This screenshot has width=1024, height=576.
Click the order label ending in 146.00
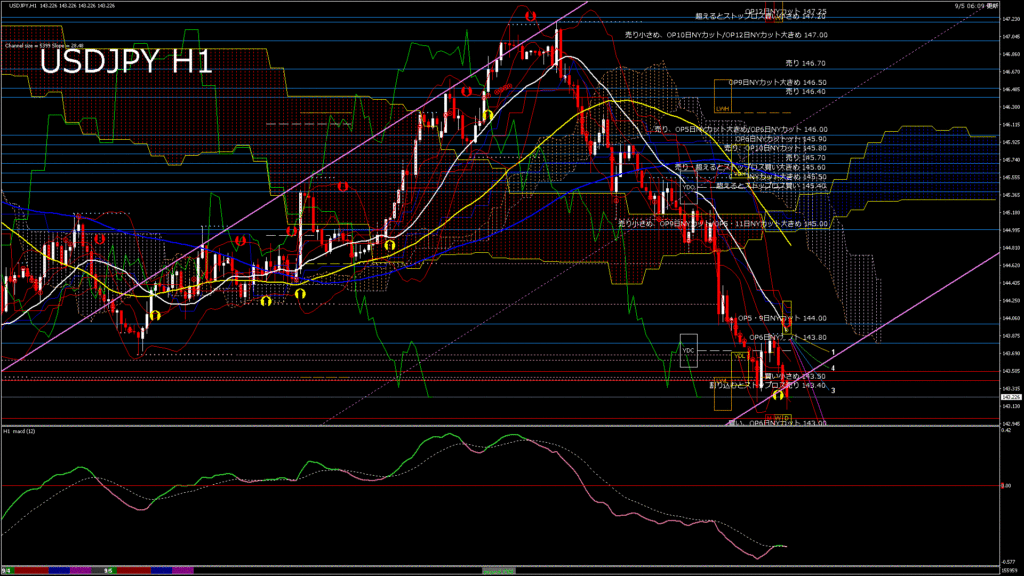pyautogui.click(x=741, y=130)
